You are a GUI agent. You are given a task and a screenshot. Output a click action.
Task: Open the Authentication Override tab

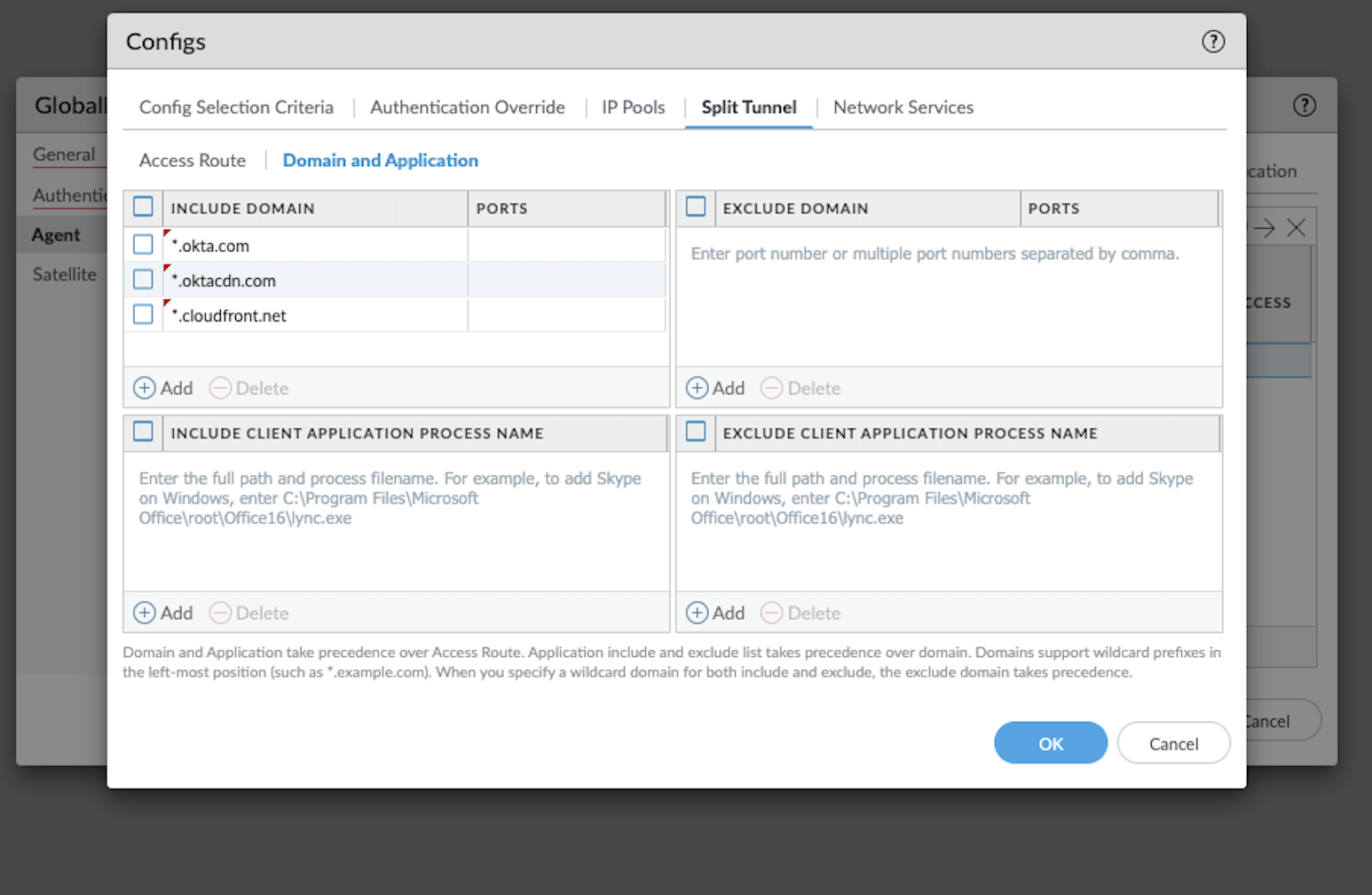point(467,107)
